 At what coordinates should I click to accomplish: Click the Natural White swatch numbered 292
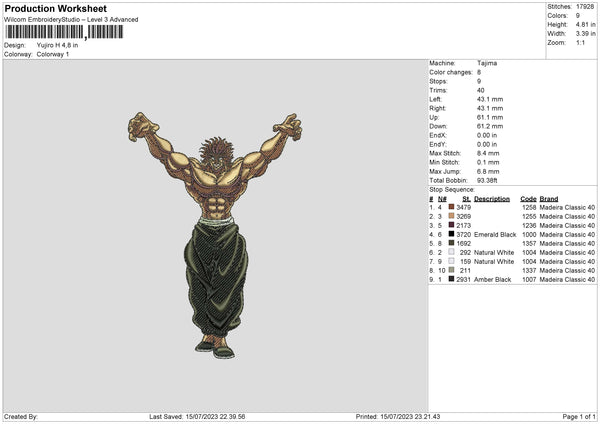point(452,252)
